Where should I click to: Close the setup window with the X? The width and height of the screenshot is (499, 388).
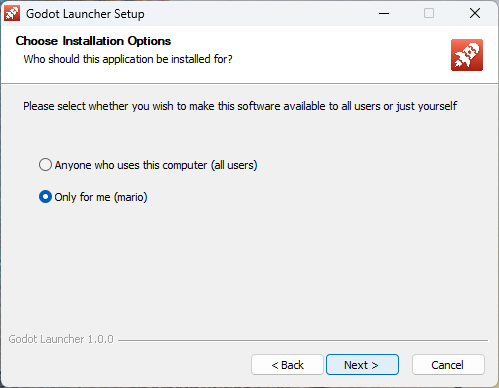[475, 14]
